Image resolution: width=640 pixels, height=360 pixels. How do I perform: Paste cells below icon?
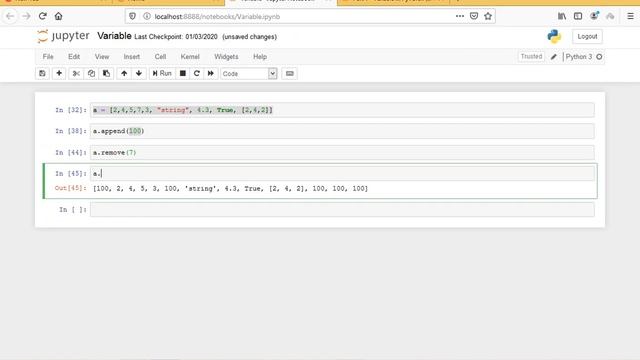(106, 73)
